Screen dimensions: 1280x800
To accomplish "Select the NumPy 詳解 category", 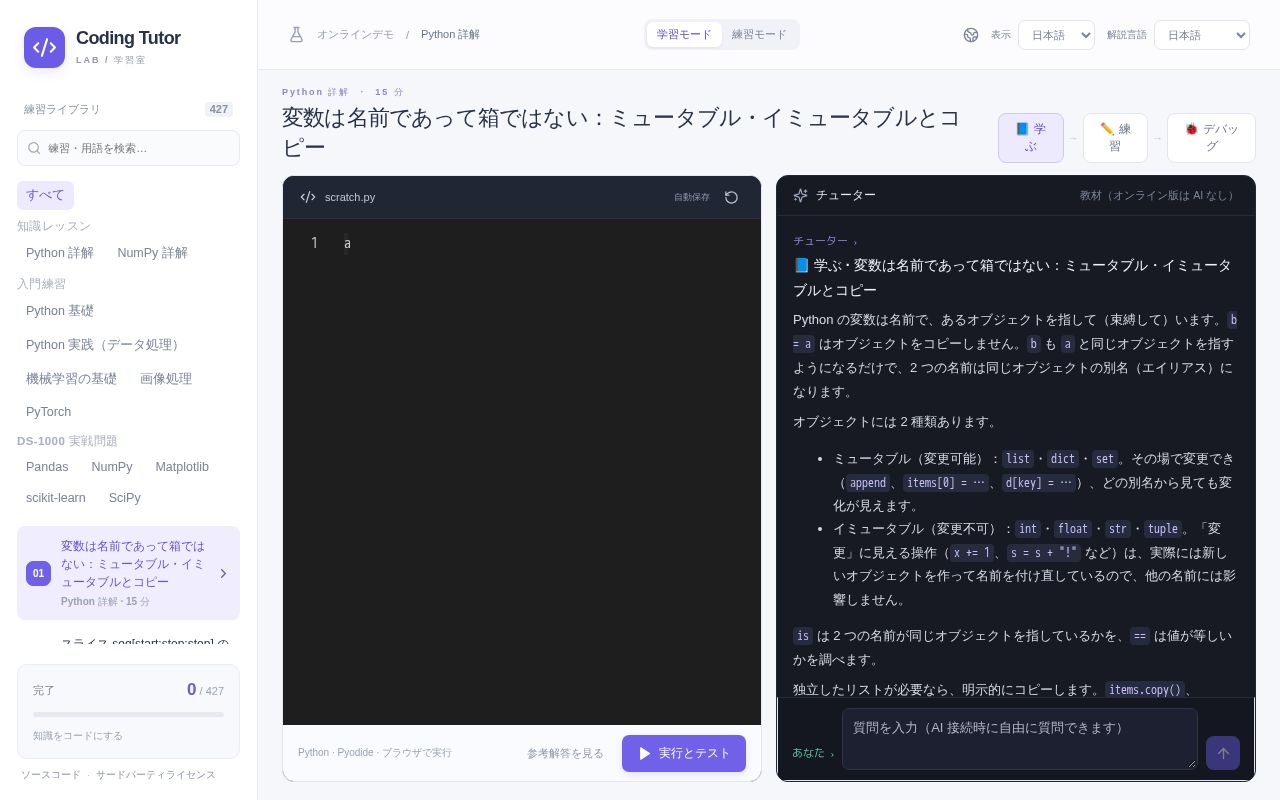I will click(152, 253).
